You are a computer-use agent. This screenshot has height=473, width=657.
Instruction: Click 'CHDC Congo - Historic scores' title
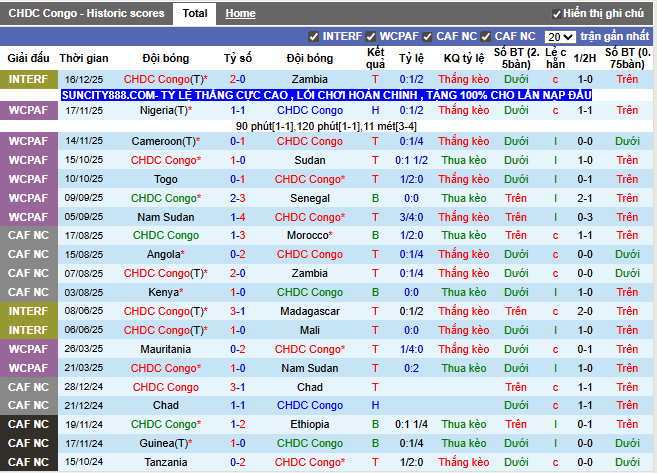pyautogui.click(x=86, y=13)
